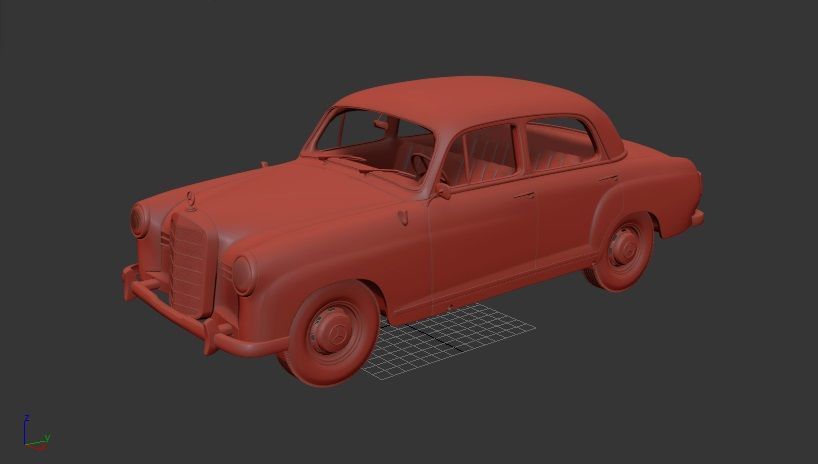Select the car's front wheel hubcap
Viewport: 818px width, 464px height.
click(334, 330)
